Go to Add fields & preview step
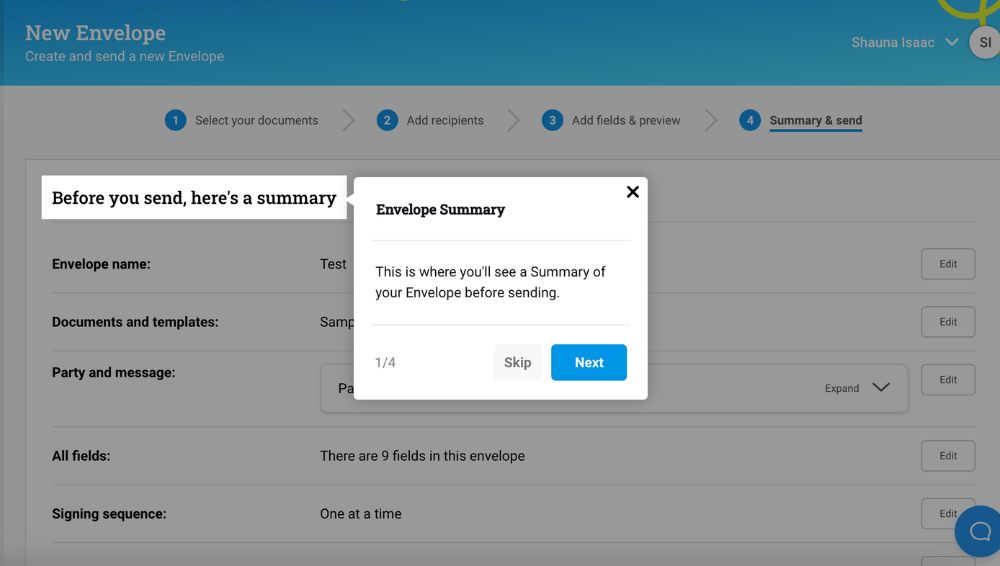The width and height of the screenshot is (1000, 566). [626, 120]
